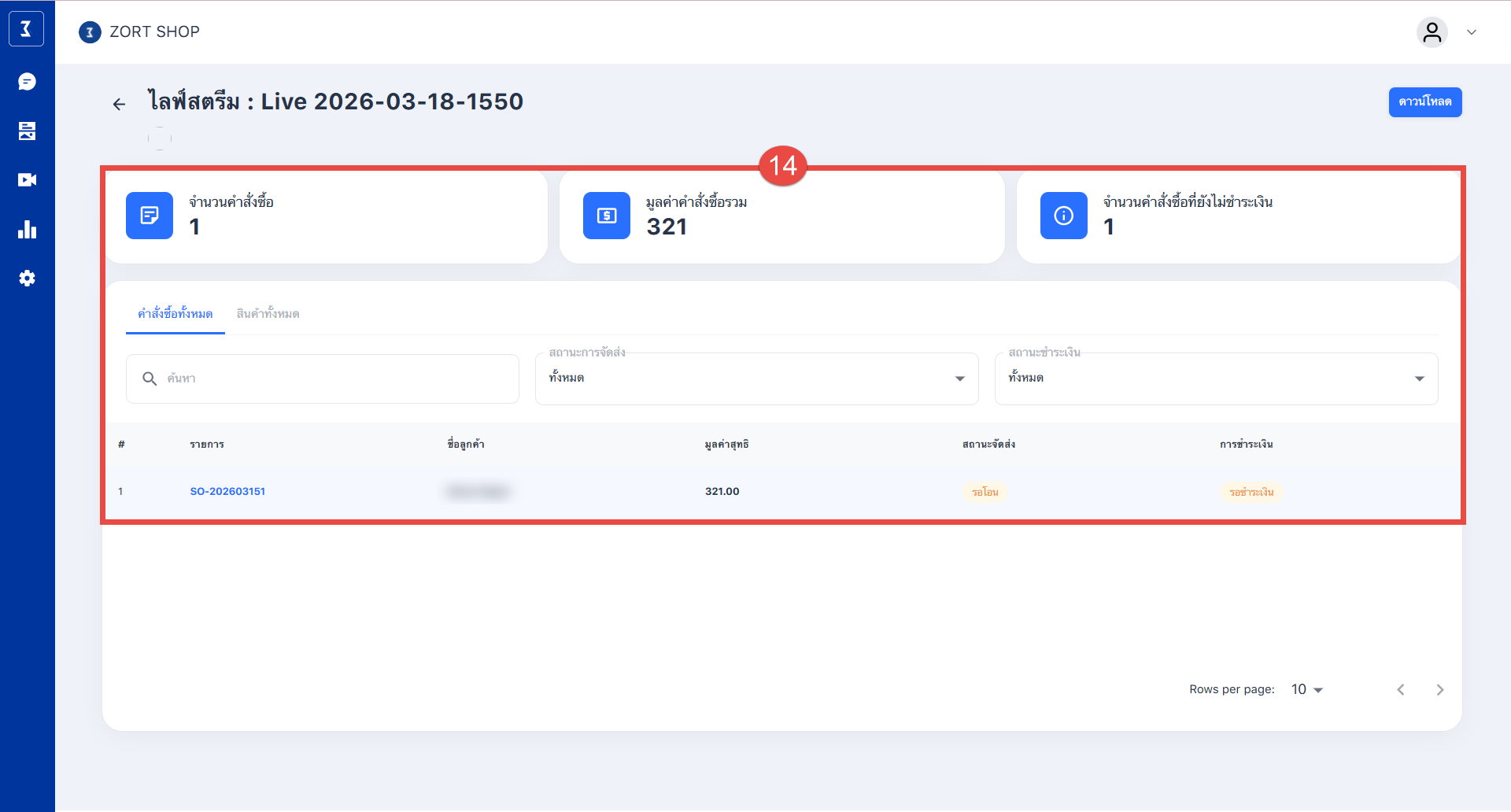Open the สถานะการจัดส่ง dropdown

point(755,378)
